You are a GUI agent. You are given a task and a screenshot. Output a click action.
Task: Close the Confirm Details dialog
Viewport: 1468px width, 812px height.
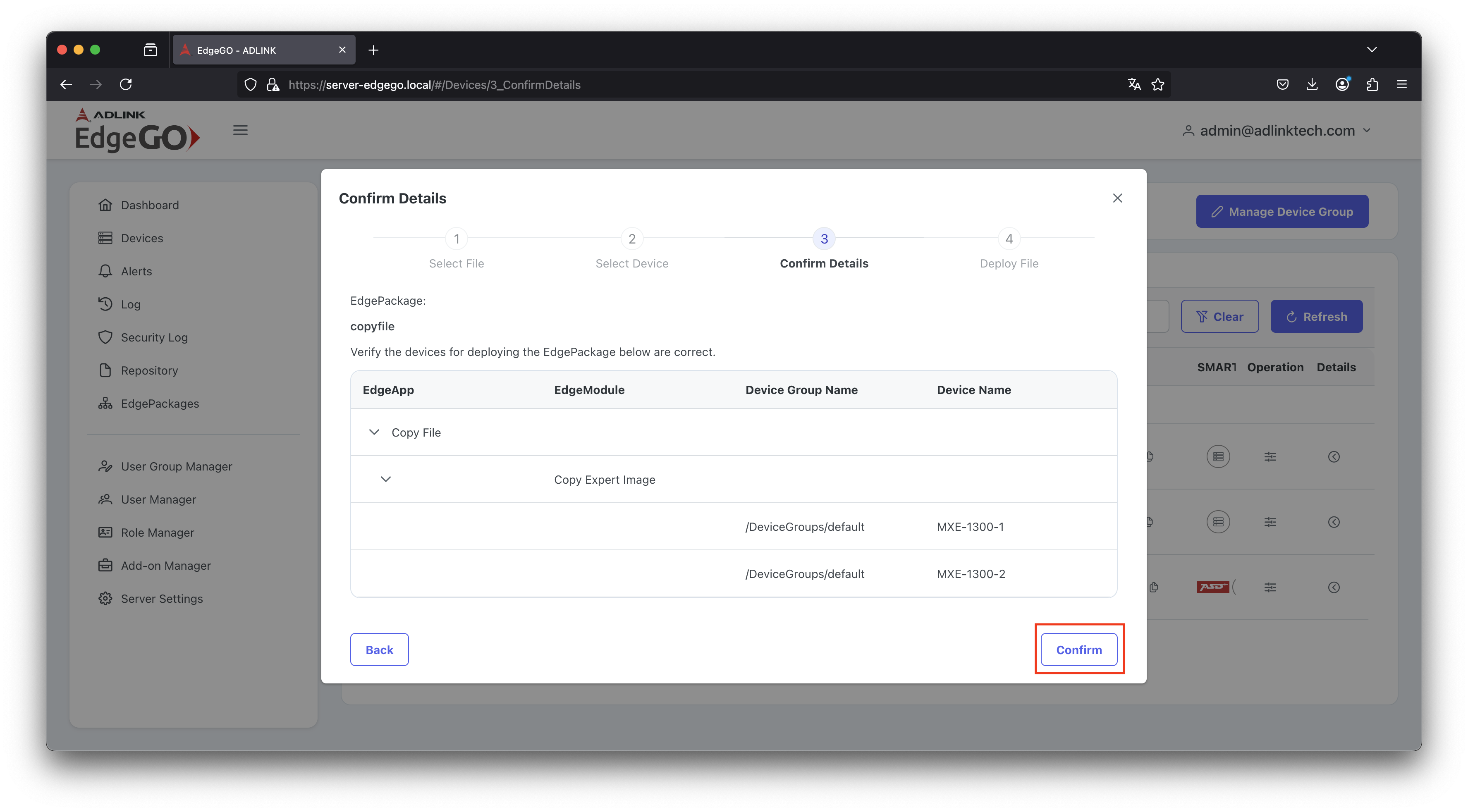[1117, 198]
